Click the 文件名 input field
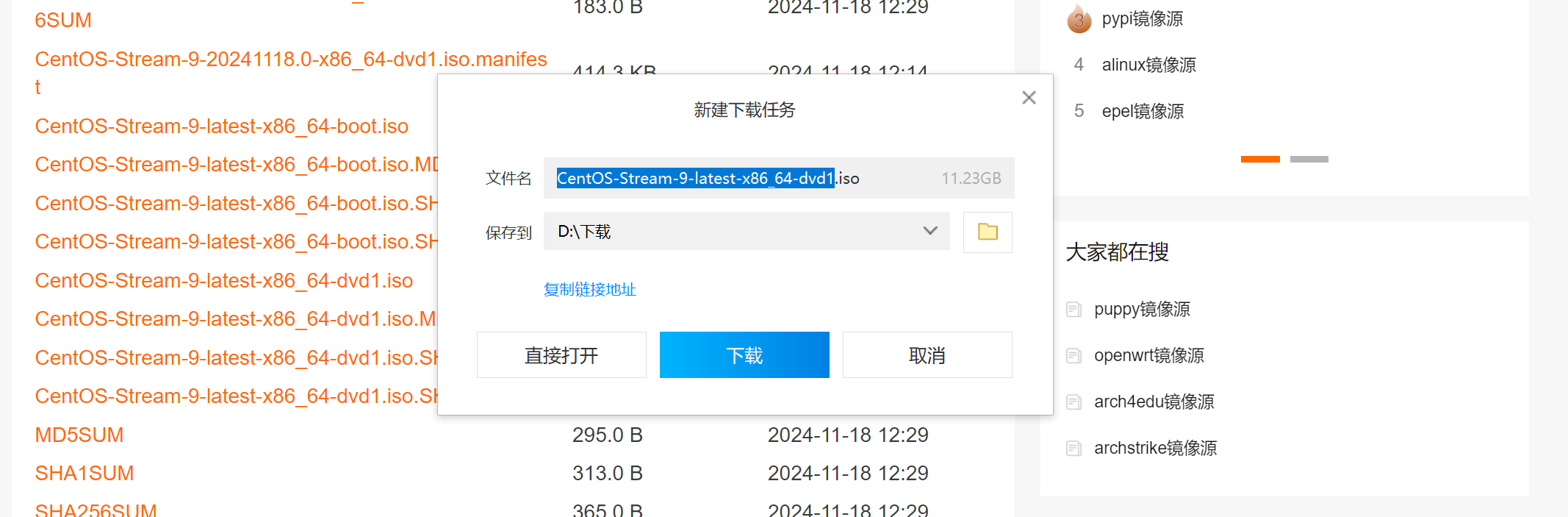Screen dimensions: 1568x517 point(779,178)
